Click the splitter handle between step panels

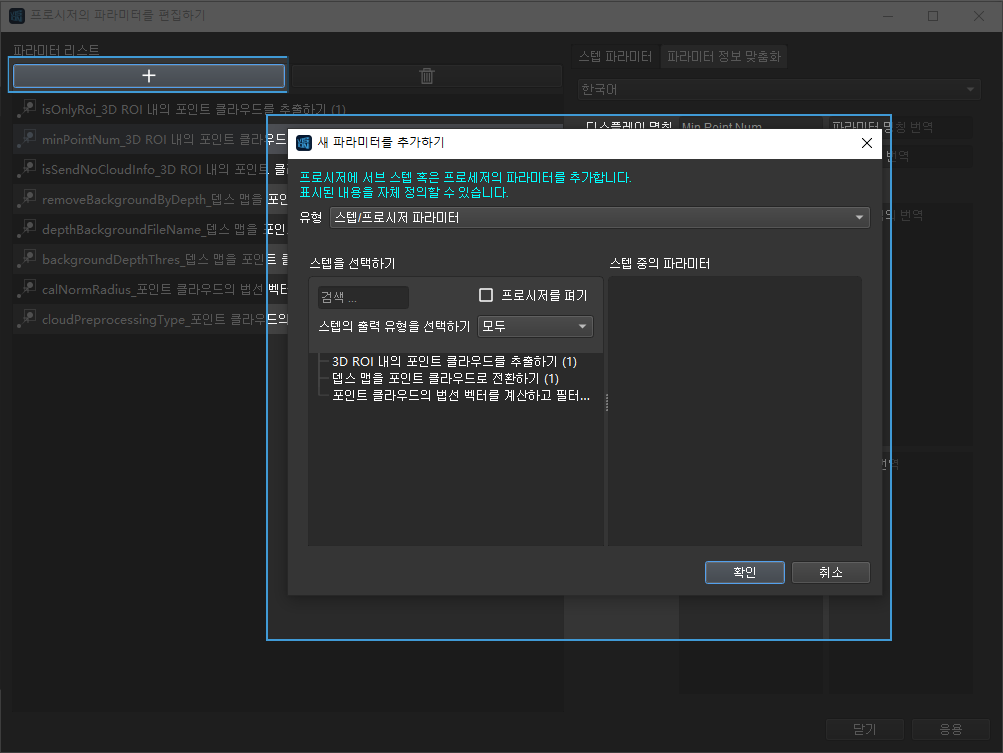point(606,402)
